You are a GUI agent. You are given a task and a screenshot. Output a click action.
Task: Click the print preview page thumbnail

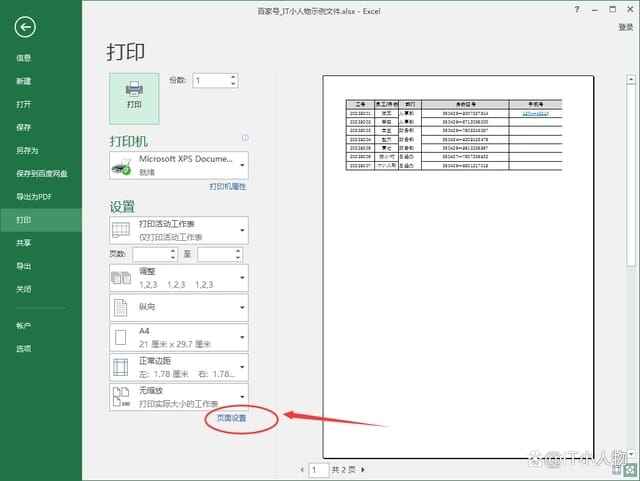[x=458, y=267]
